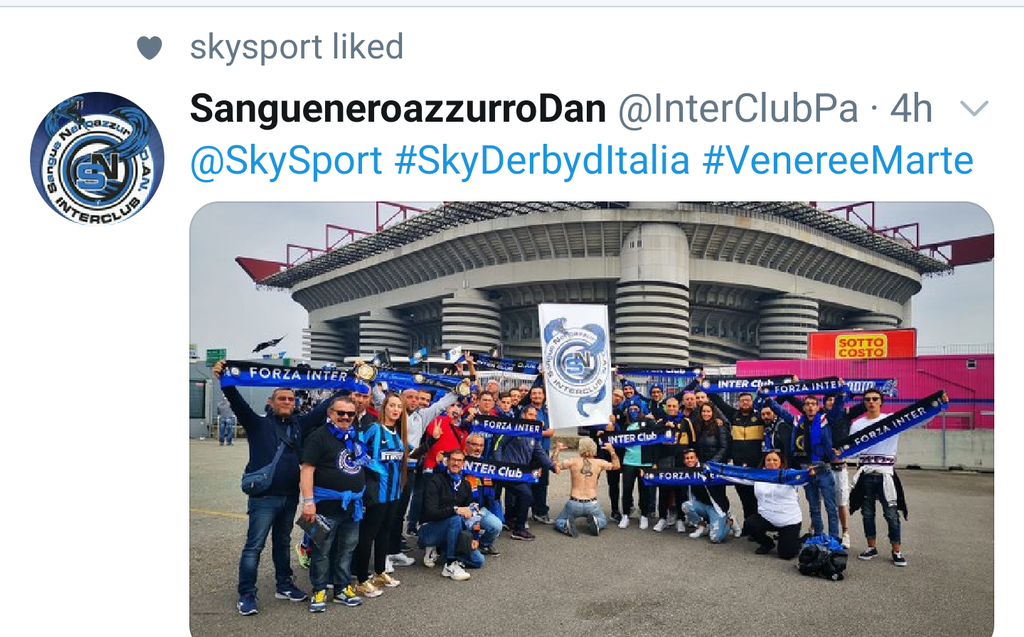Expand the tweet options chevron
This screenshot has width=1024, height=637.
(974, 108)
